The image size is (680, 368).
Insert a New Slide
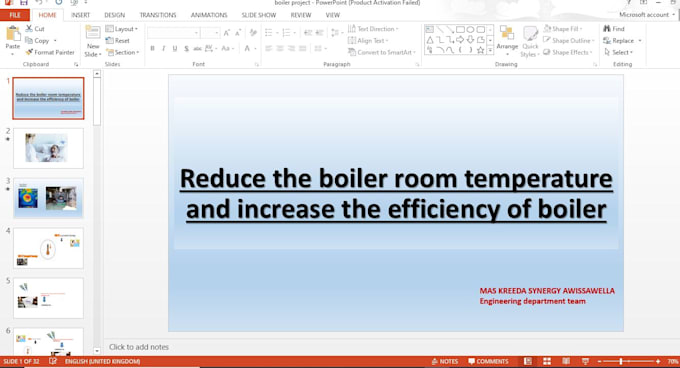(x=93, y=42)
